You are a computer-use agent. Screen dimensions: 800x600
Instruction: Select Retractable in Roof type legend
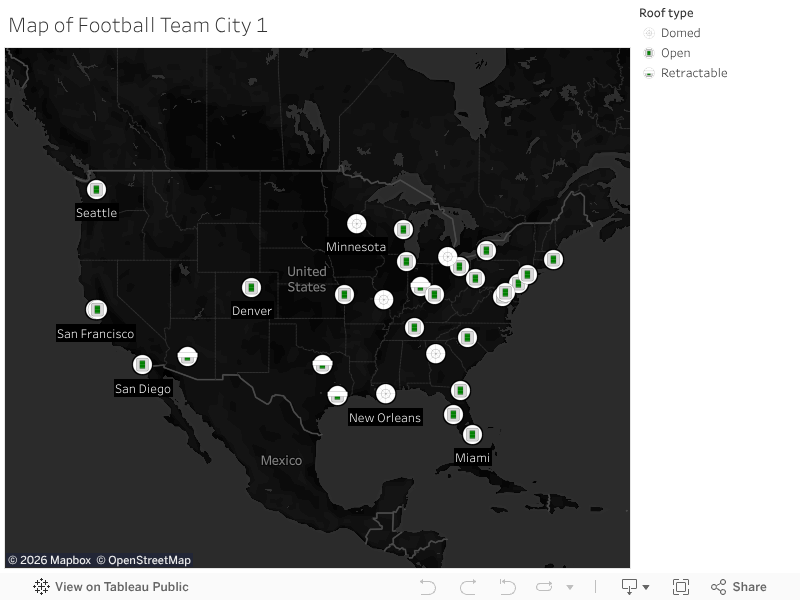[693, 73]
